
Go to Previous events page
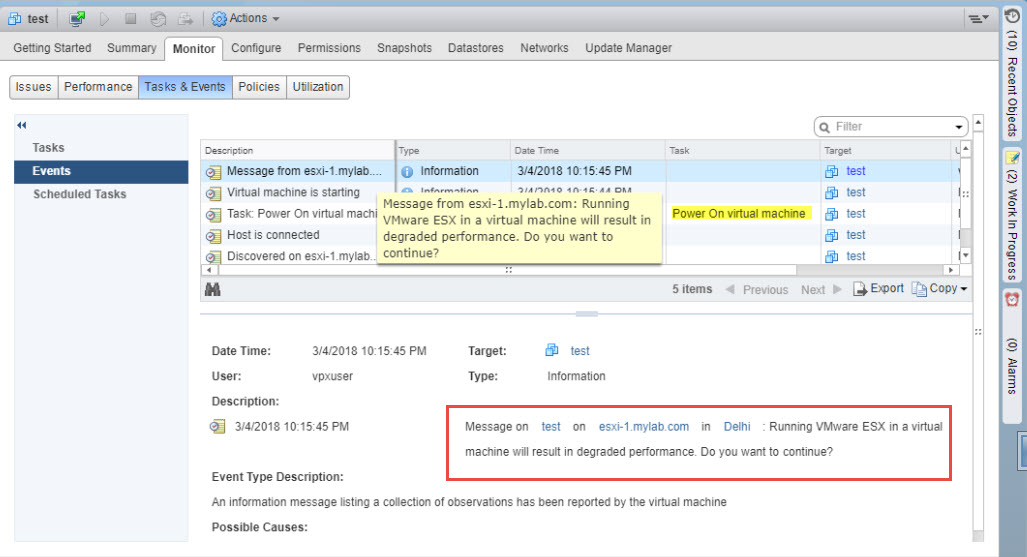(x=756, y=290)
